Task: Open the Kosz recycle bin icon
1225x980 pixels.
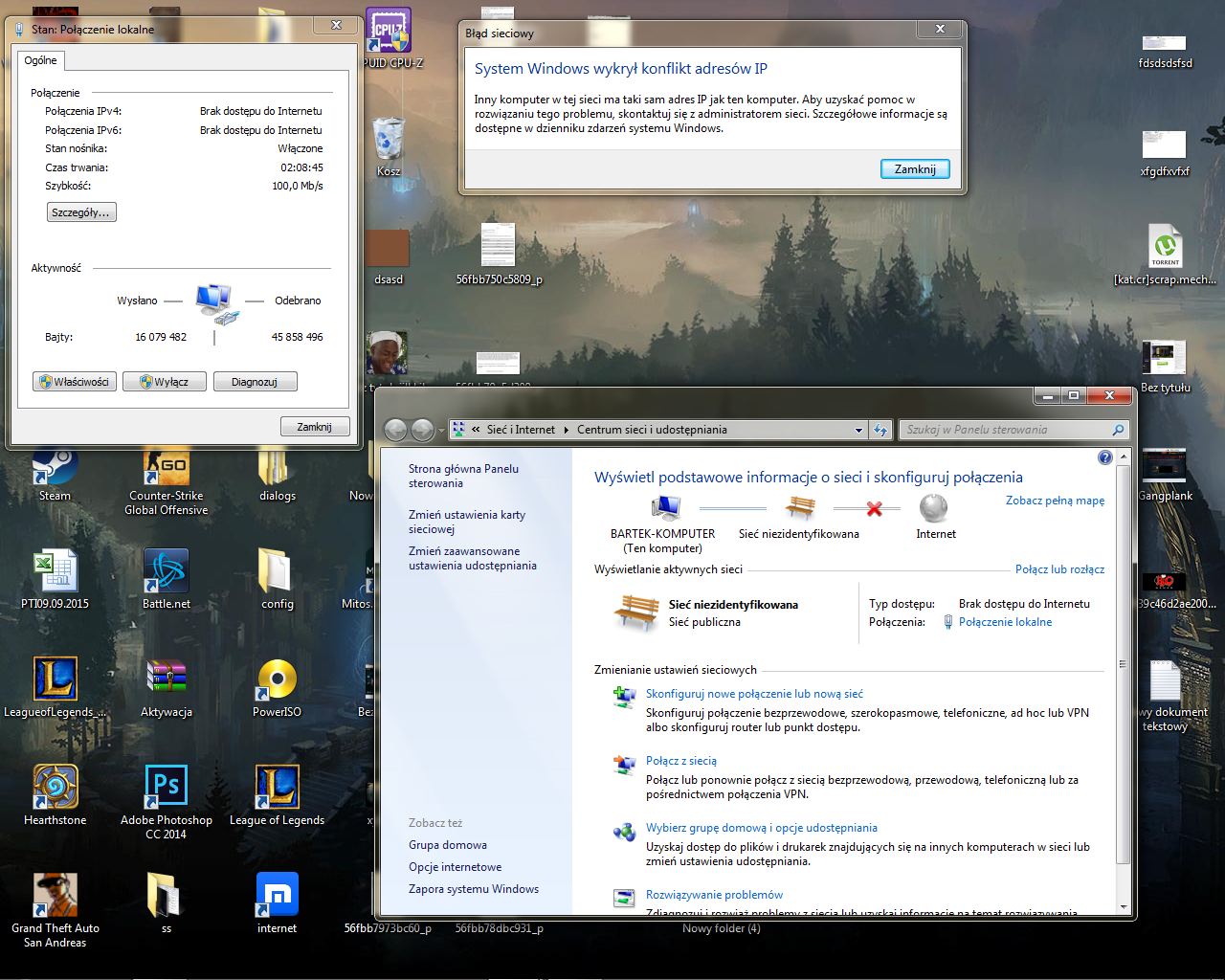Action: click(x=389, y=141)
